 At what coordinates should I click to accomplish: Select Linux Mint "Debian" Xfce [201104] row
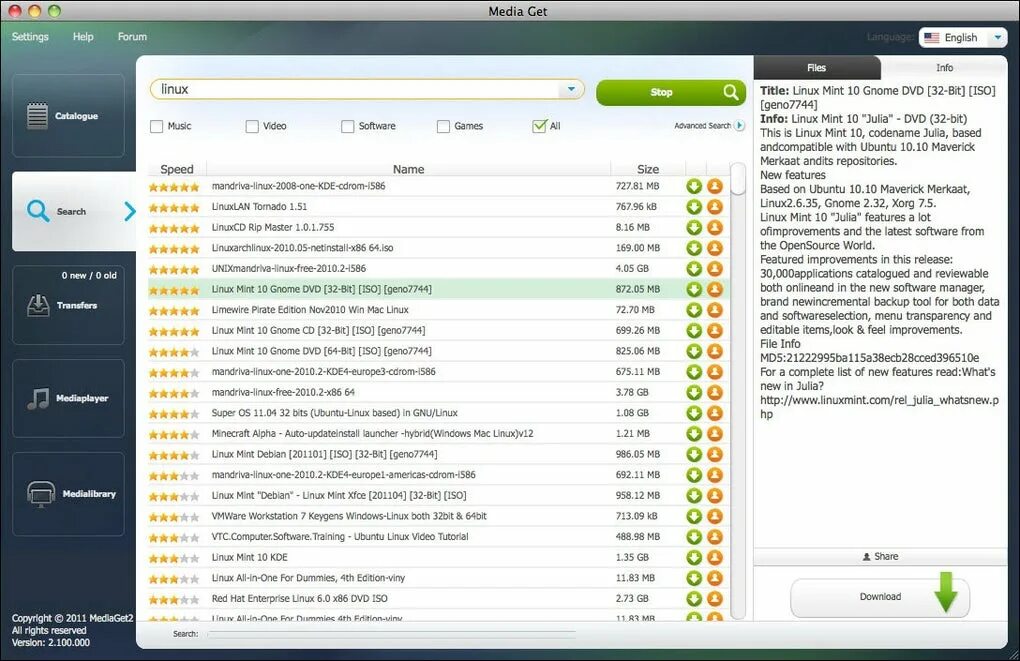(x=438, y=496)
